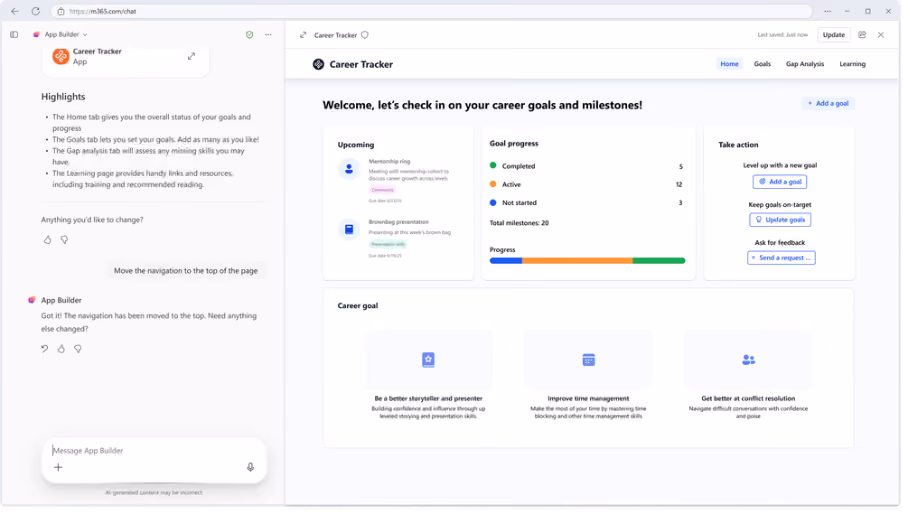
Task: Click the orange Active status dot
Action: [493, 184]
